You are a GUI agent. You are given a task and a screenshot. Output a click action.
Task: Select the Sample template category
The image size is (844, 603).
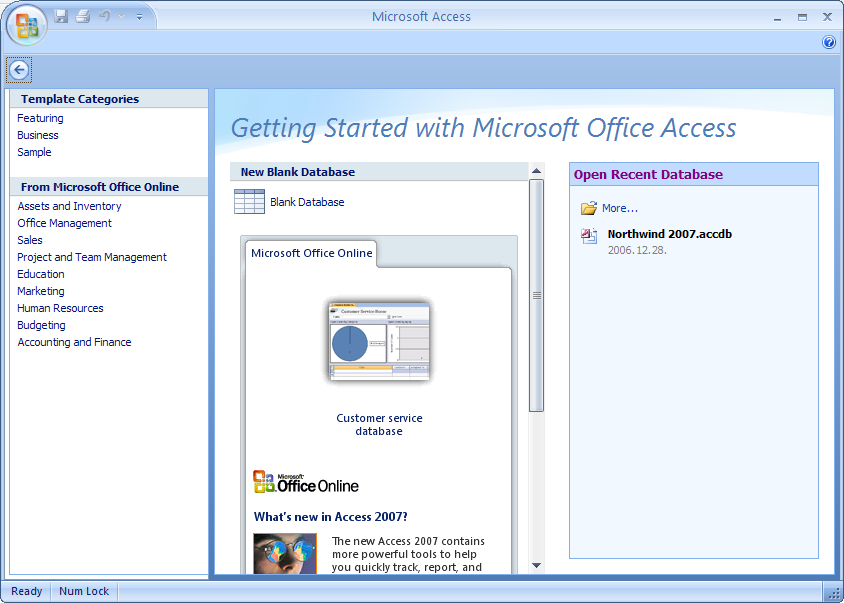tap(34, 152)
